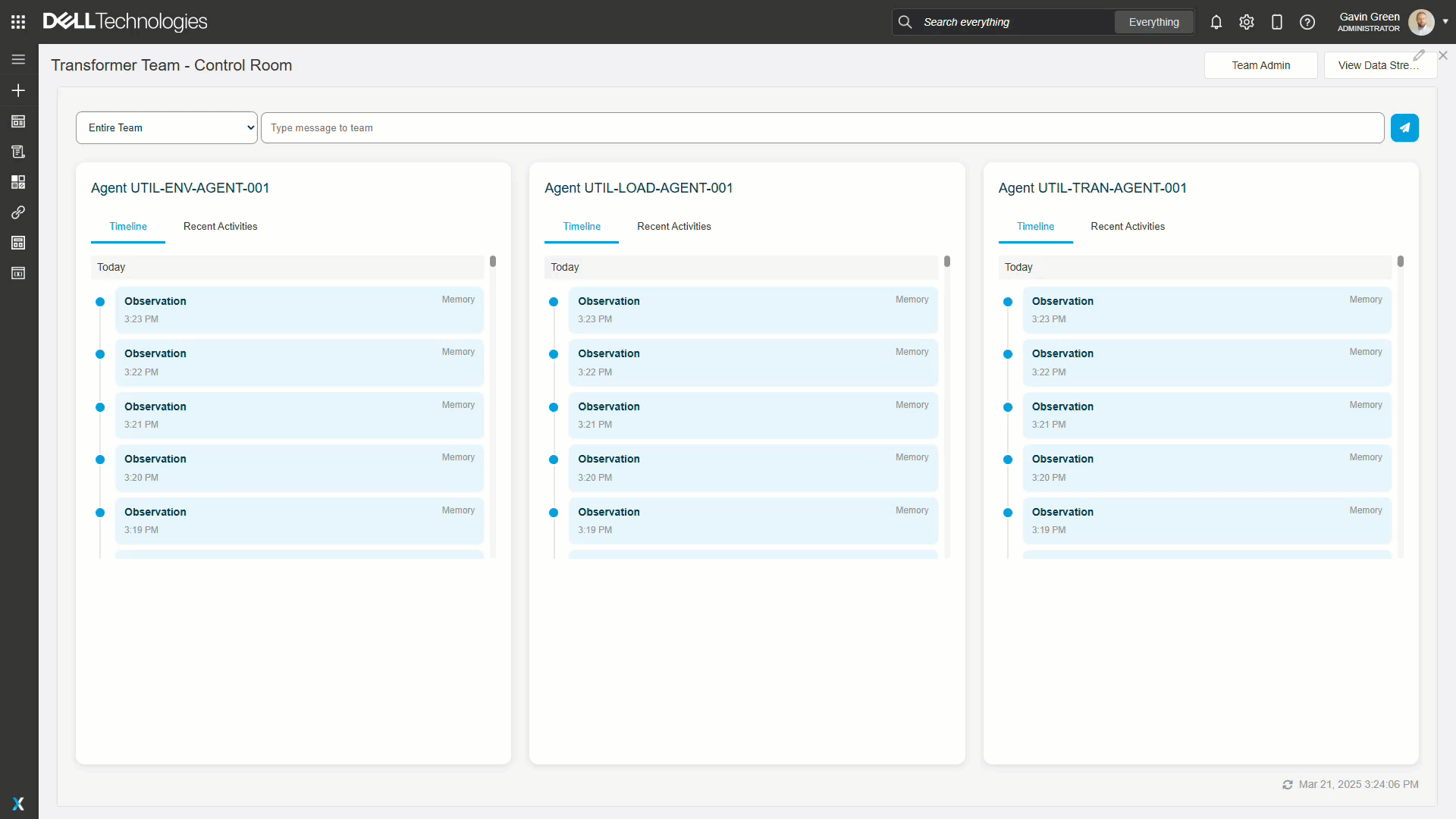Open the help question mark icon

(x=1307, y=22)
